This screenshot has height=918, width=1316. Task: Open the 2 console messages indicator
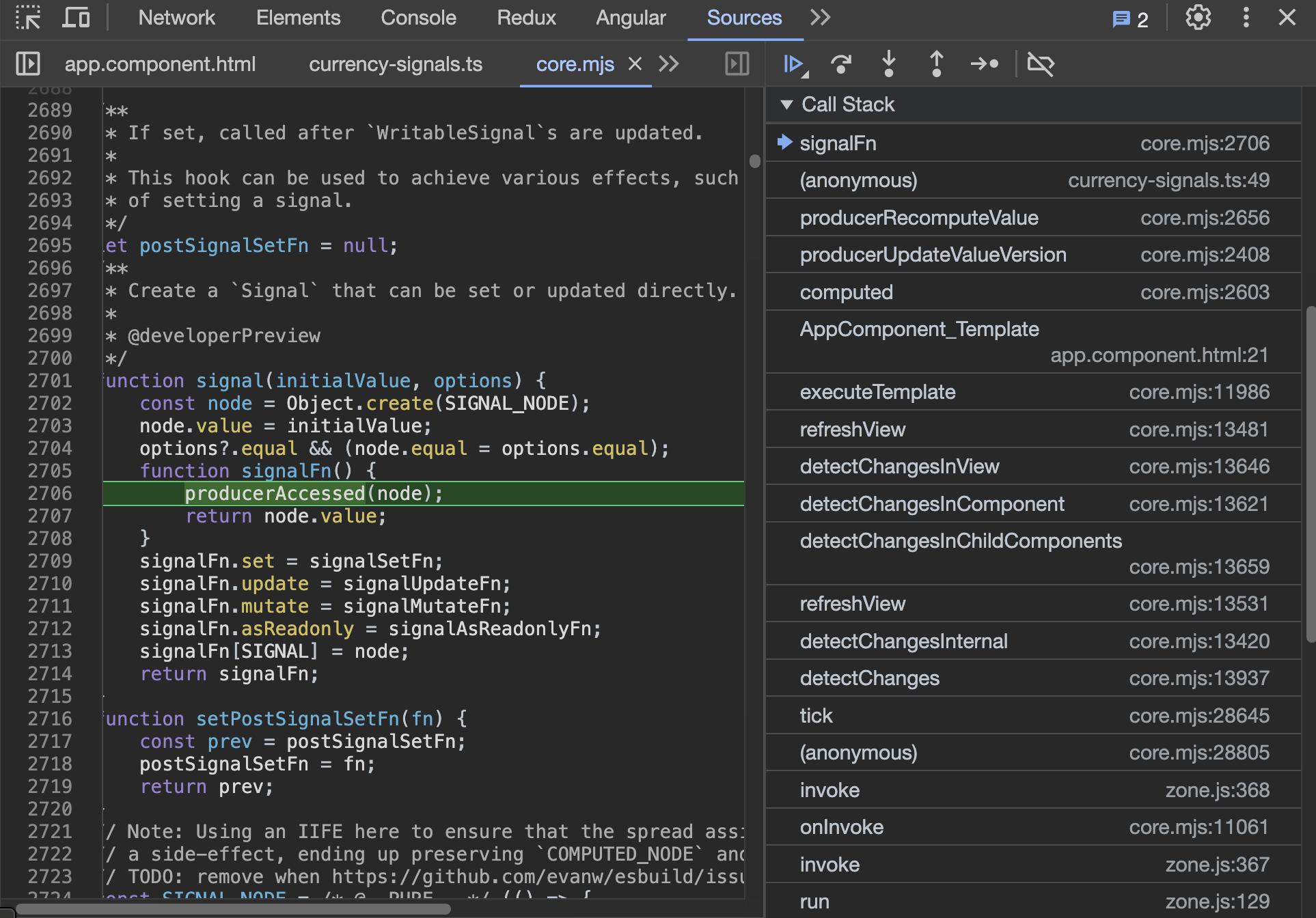pos(1130,19)
